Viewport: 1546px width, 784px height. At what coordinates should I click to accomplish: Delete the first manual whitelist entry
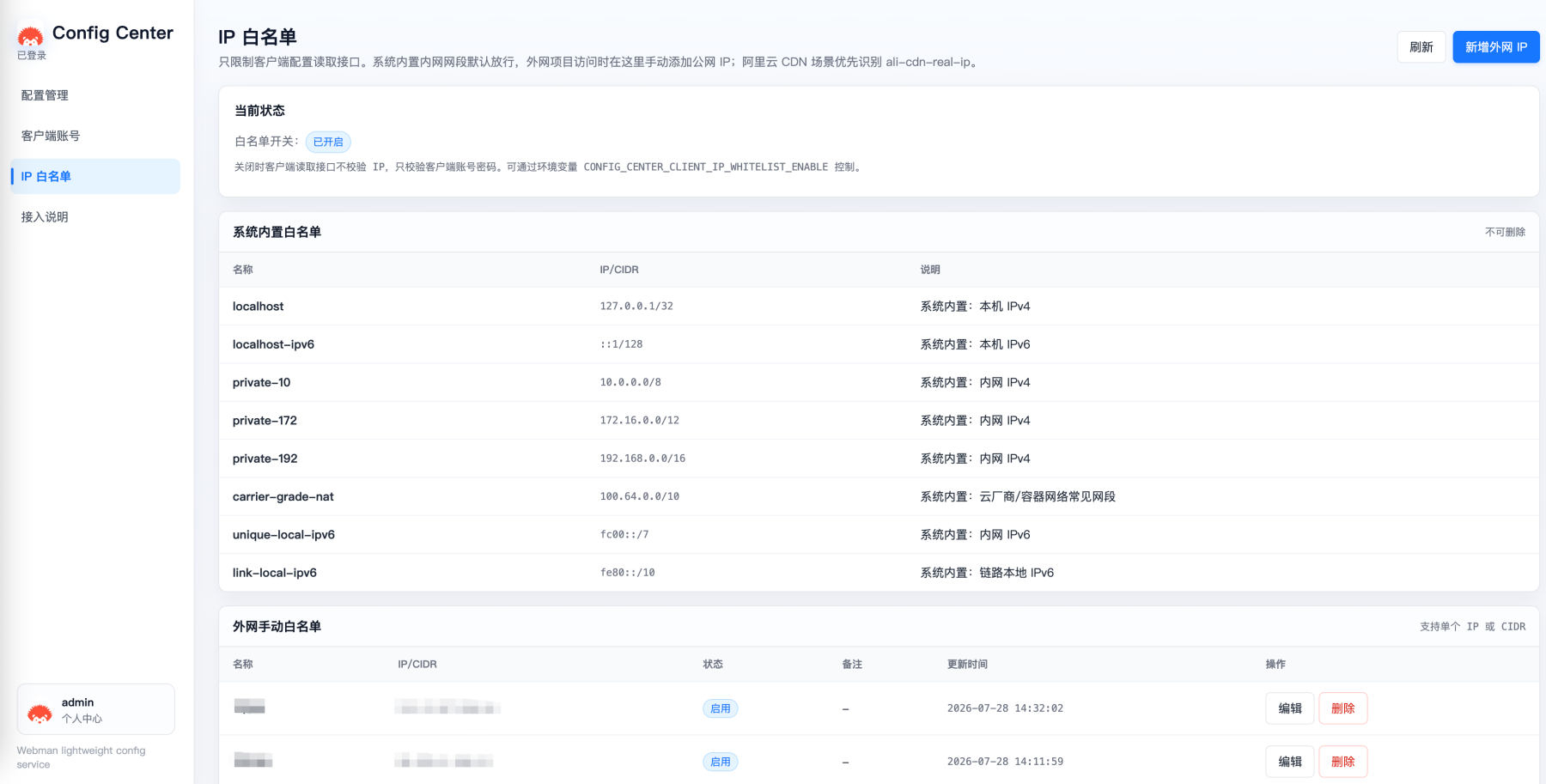(x=1343, y=708)
